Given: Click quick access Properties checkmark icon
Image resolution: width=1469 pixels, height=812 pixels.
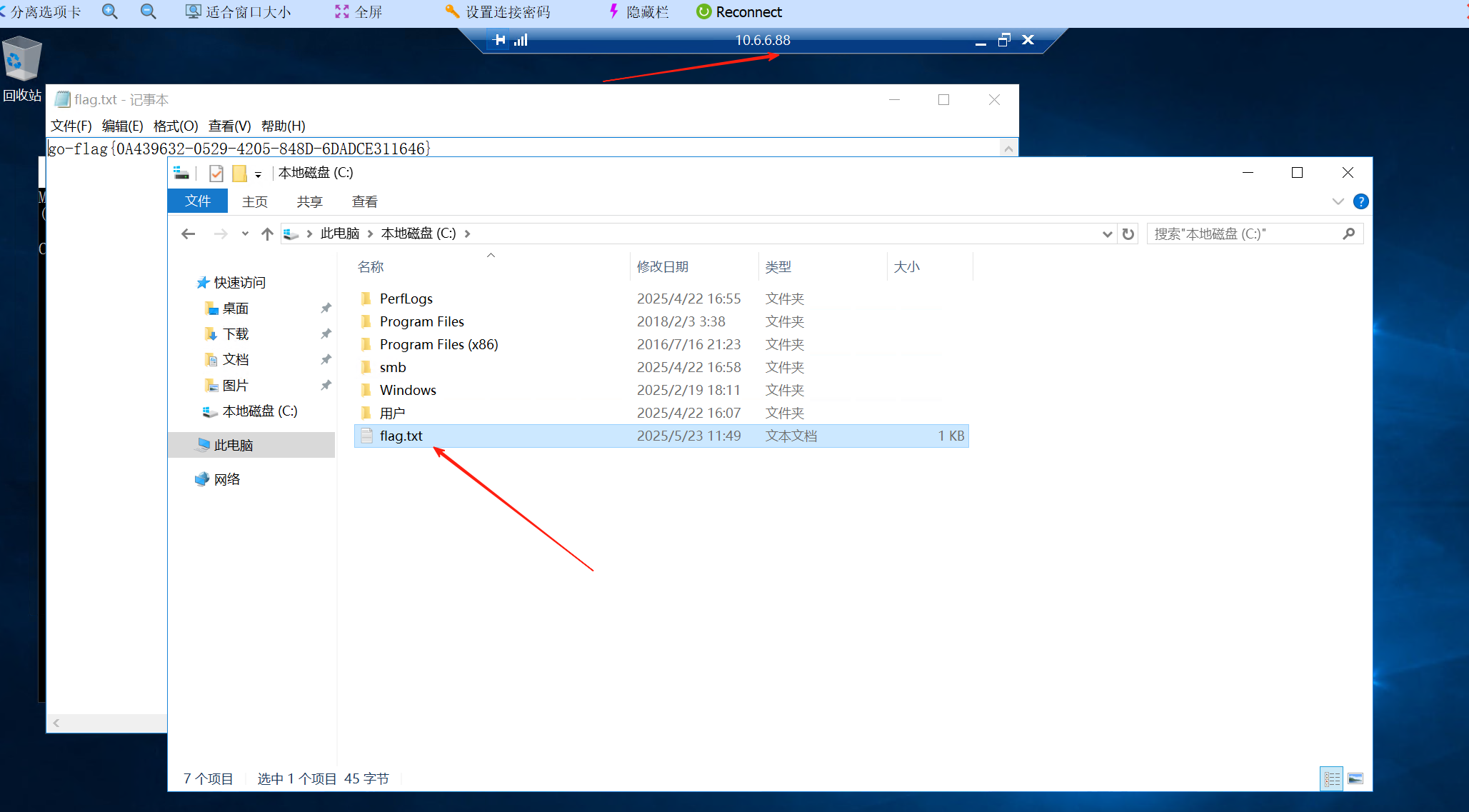Looking at the screenshot, I should click(x=216, y=173).
